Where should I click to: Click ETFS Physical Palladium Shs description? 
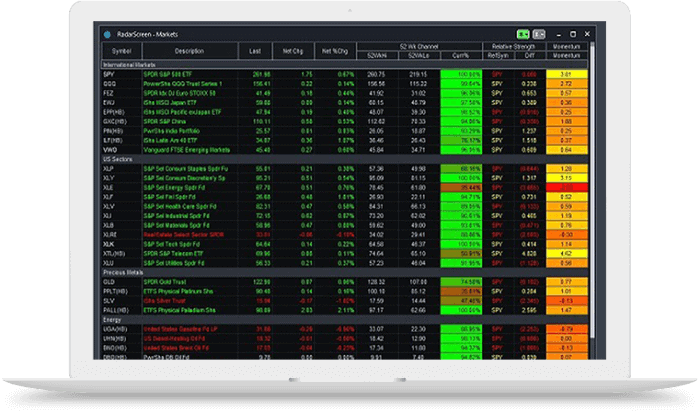point(179,310)
